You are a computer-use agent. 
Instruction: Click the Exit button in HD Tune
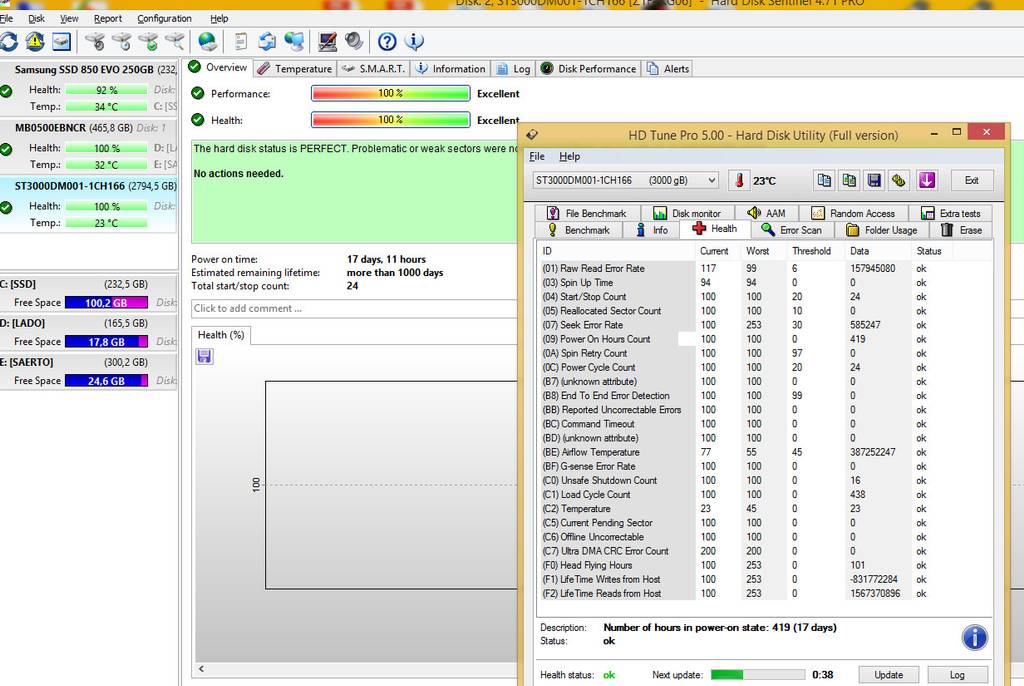tap(971, 180)
